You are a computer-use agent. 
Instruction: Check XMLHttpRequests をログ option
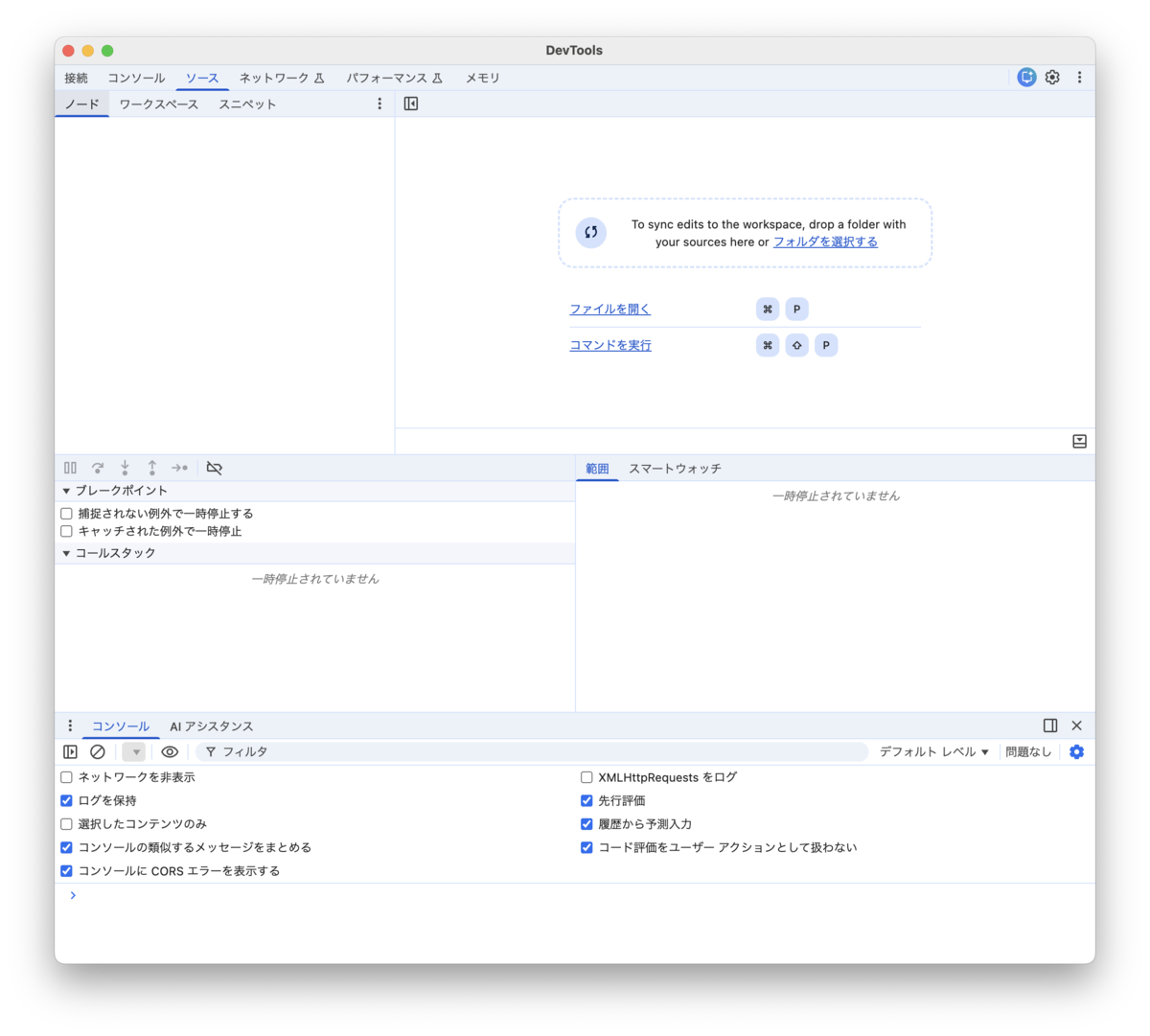[x=586, y=777]
